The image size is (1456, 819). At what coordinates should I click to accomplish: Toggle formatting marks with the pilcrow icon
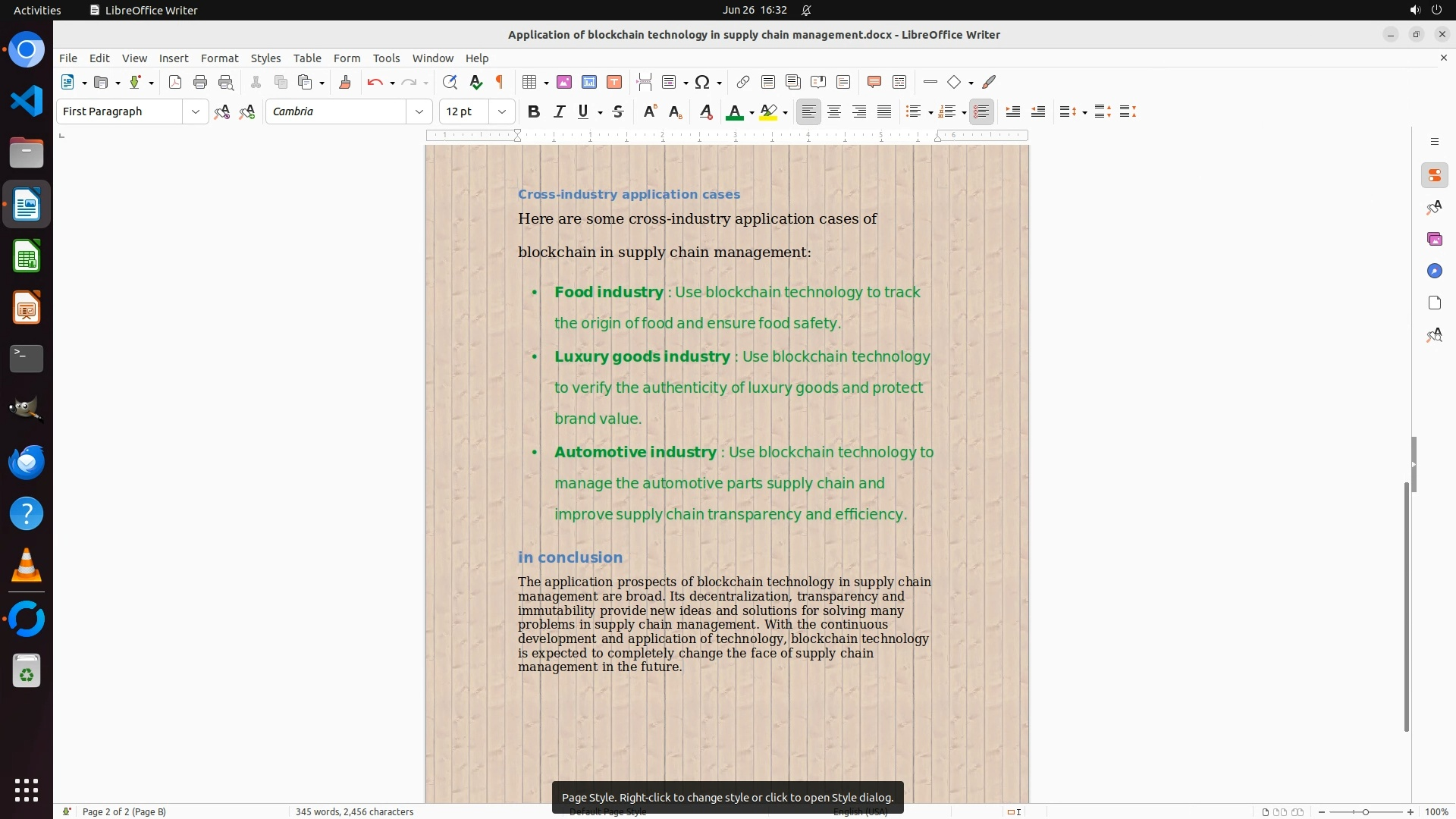[x=500, y=83]
